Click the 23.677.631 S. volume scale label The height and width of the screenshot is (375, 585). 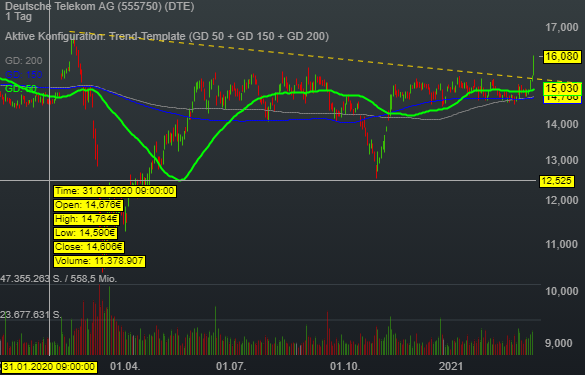pyautogui.click(x=31, y=315)
